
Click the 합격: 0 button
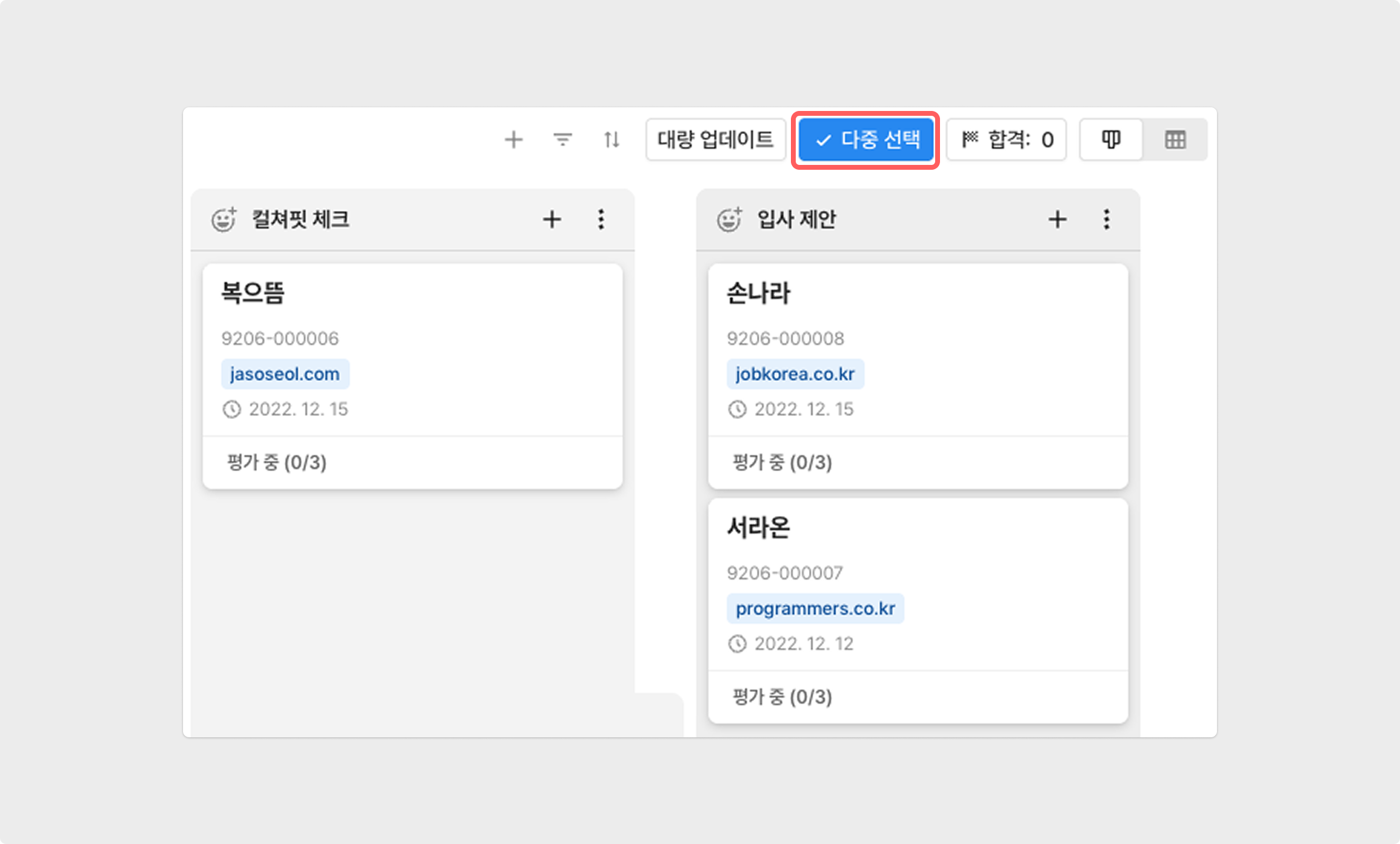click(1007, 140)
